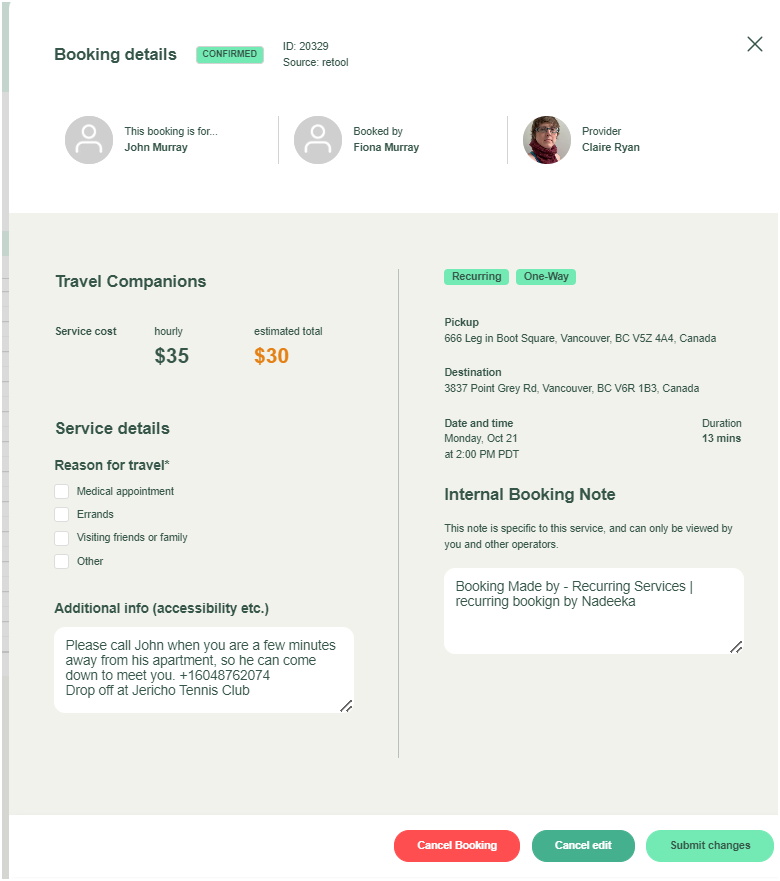Click the CONFIRMED status badge
The height and width of the screenshot is (881, 780).
230,54
